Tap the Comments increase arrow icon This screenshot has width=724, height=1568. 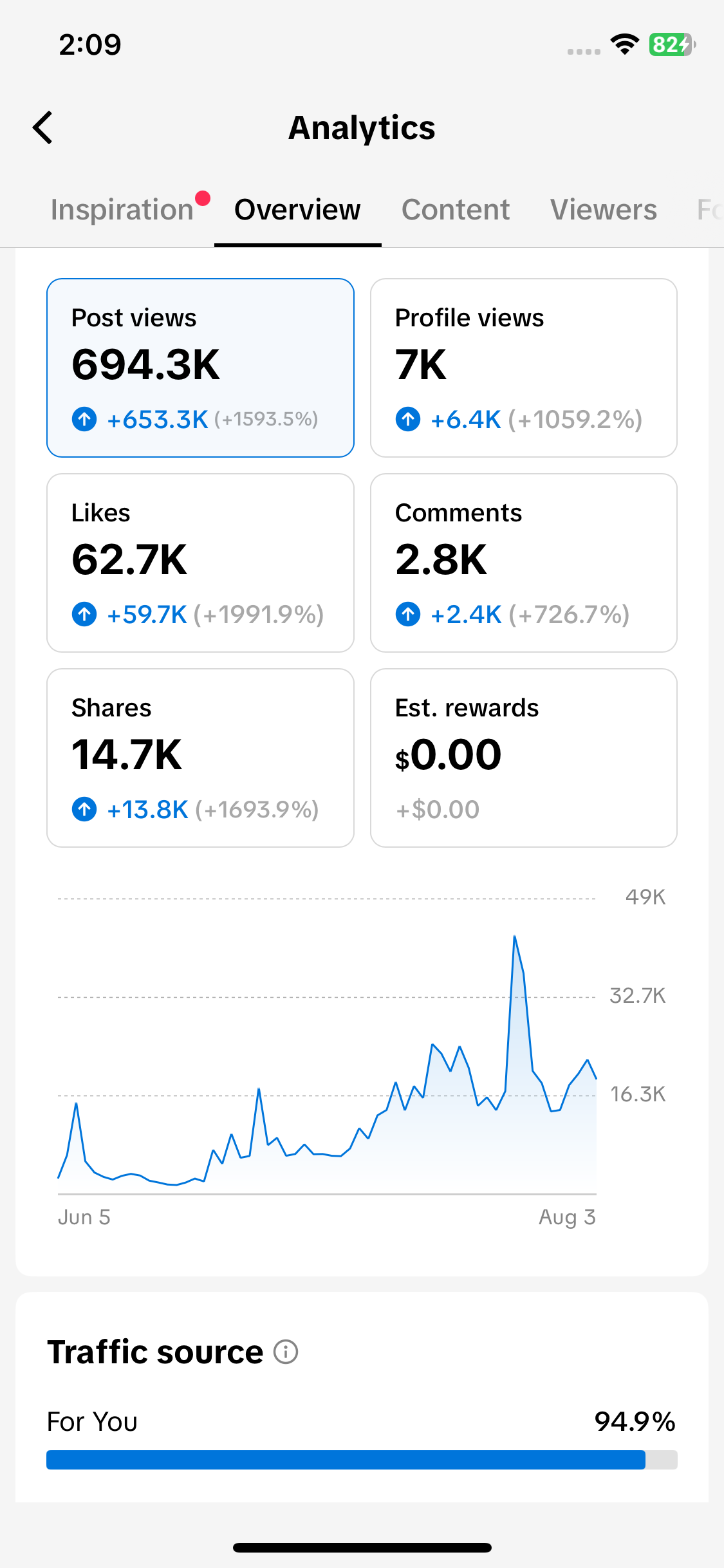tap(408, 614)
